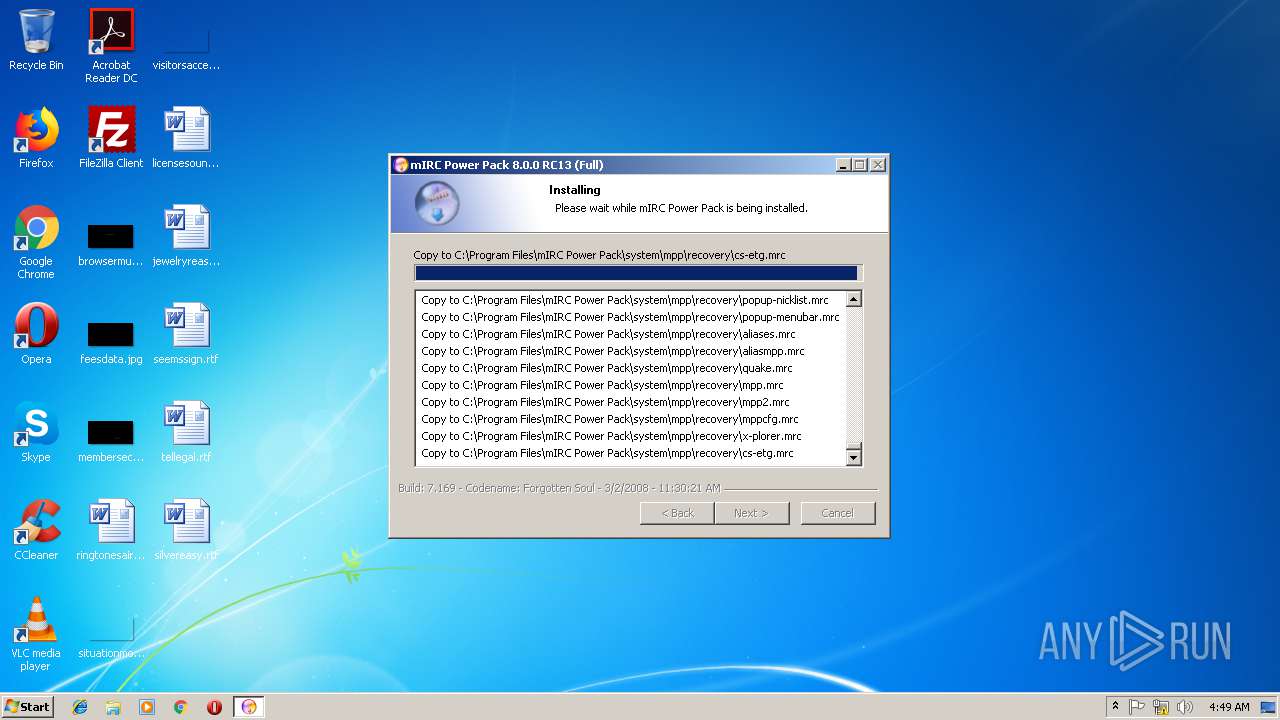Select the aliases.mrc log line
The height and width of the screenshot is (720, 1280).
[x=608, y=334]
